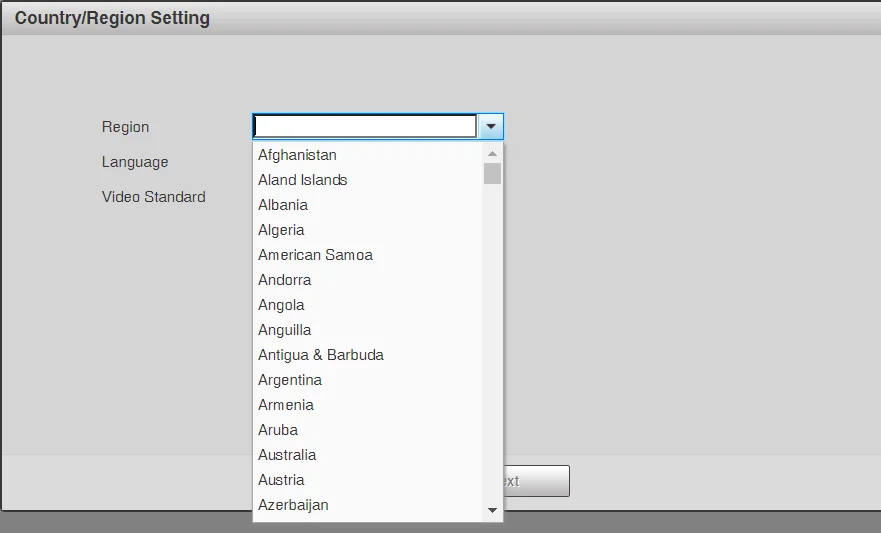Select Armenia from the list
Image resolution: width=881 pixels, height=533 pixels.
tap(367, 405)
